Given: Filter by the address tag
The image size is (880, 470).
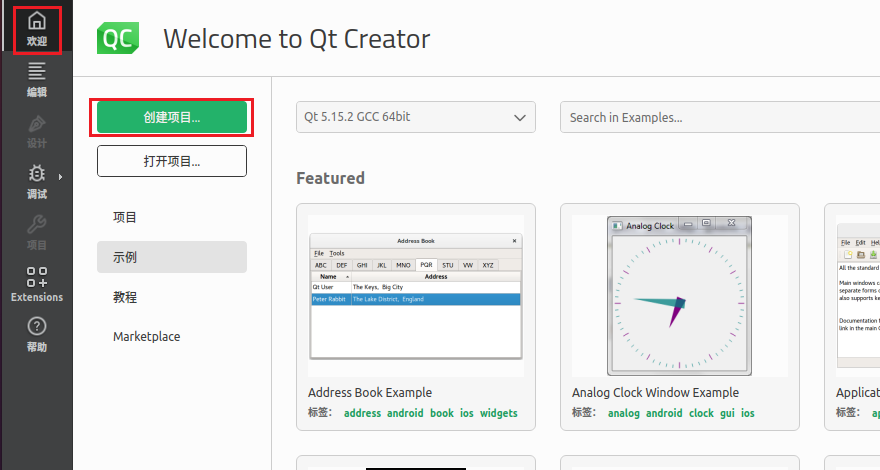Looking at the screenshot, I should (363, 413).
